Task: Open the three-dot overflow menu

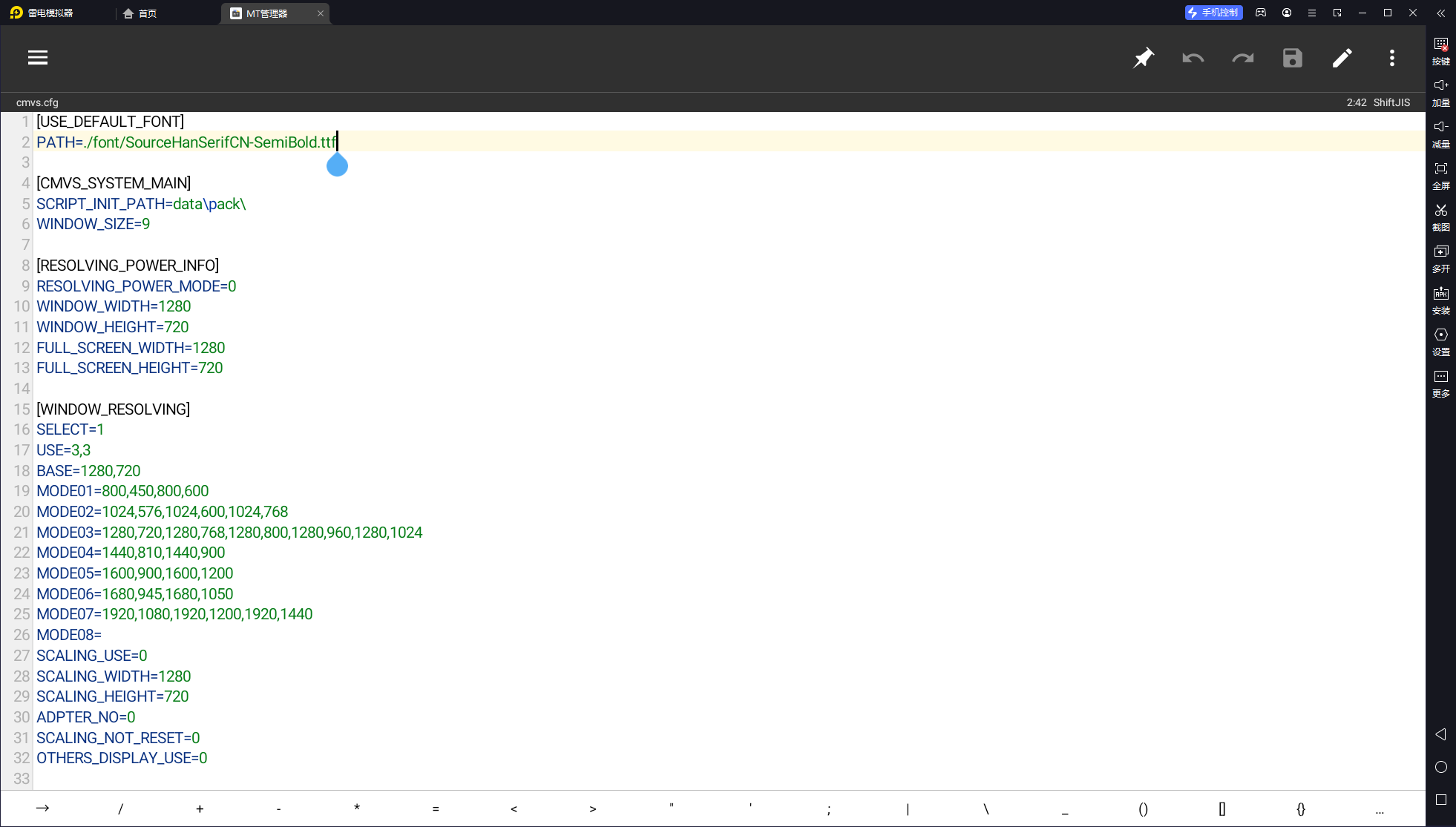Action: pos(1392,58)
